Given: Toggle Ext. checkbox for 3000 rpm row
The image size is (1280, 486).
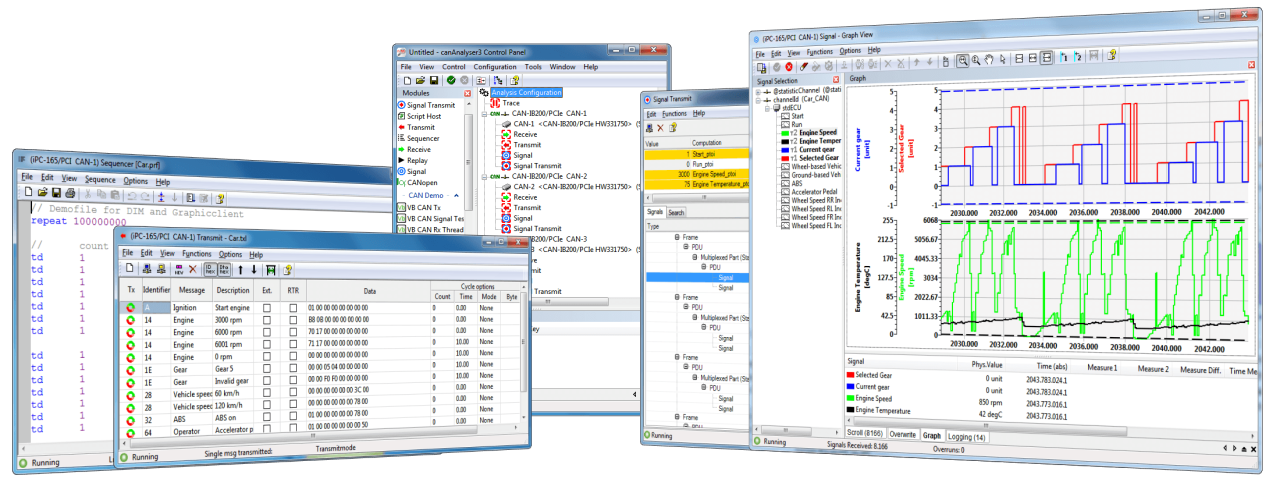Looking at the screenshot, I should click(267, 320).
